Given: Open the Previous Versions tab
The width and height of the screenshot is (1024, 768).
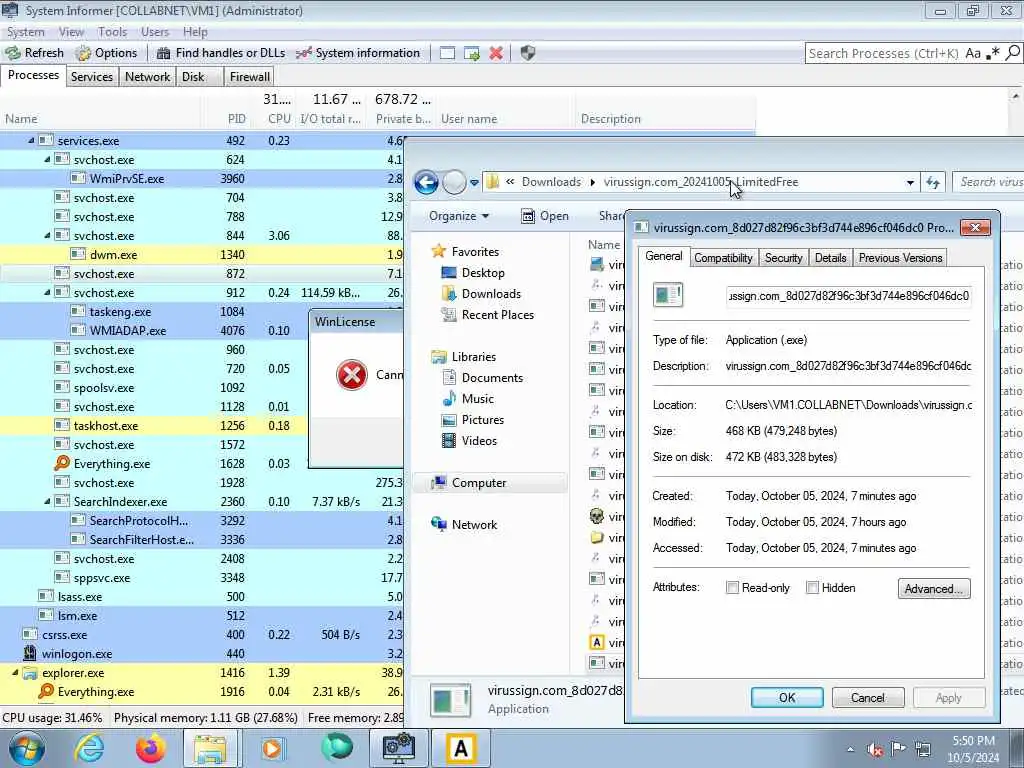Looking at the screenshot, I should pyautogui.click(x=900, y=258).
